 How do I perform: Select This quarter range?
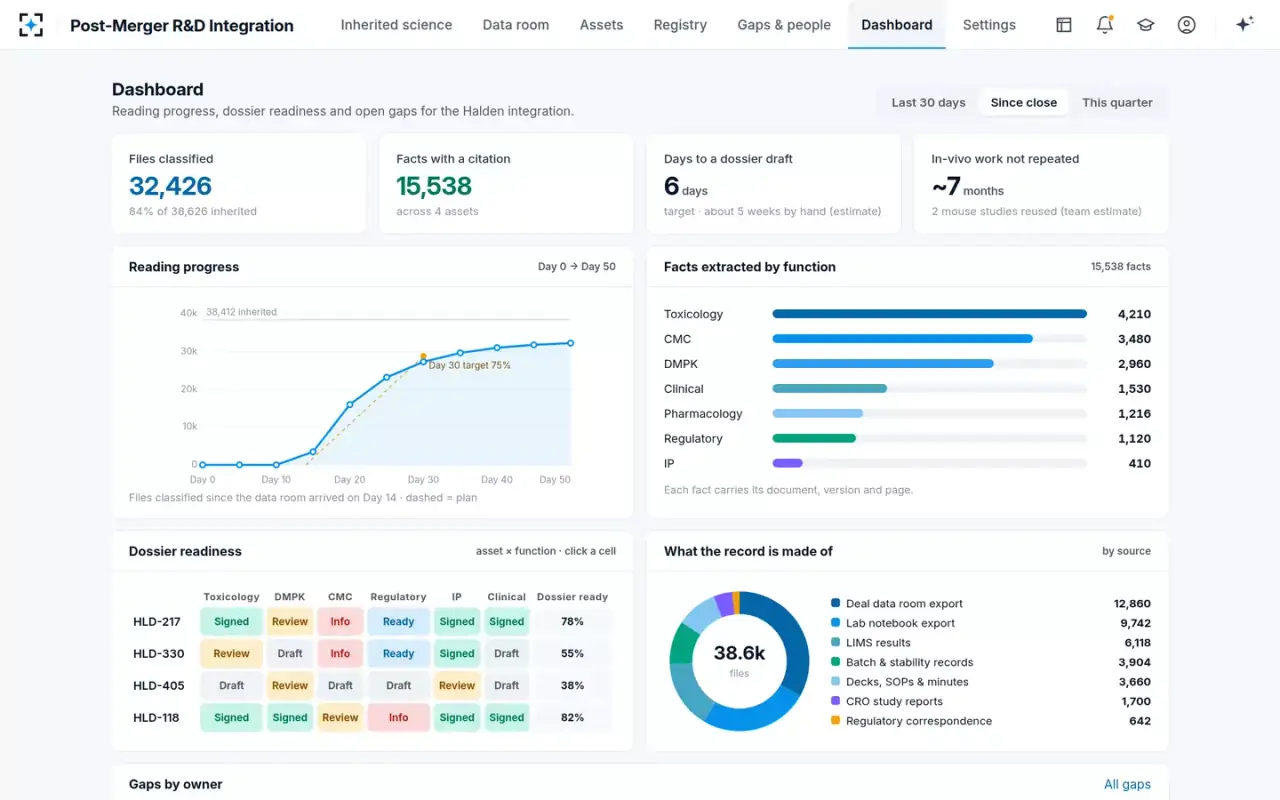(1117, 102)
